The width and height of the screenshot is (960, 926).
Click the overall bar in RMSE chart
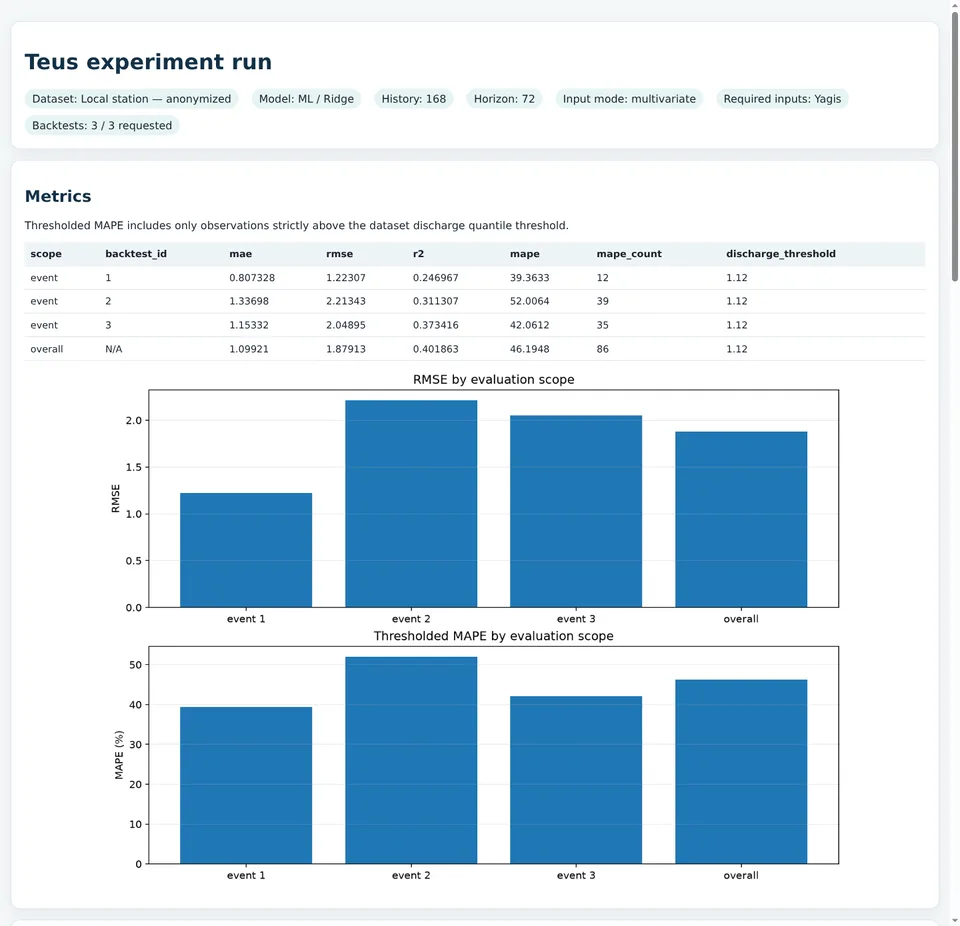click(x=741, y=519)
